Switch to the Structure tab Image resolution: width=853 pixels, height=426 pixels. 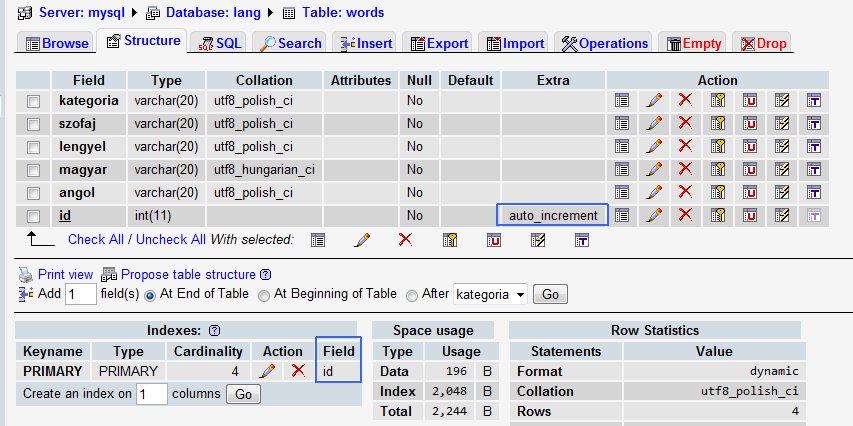pyautogui.click(x=144, y=41)
